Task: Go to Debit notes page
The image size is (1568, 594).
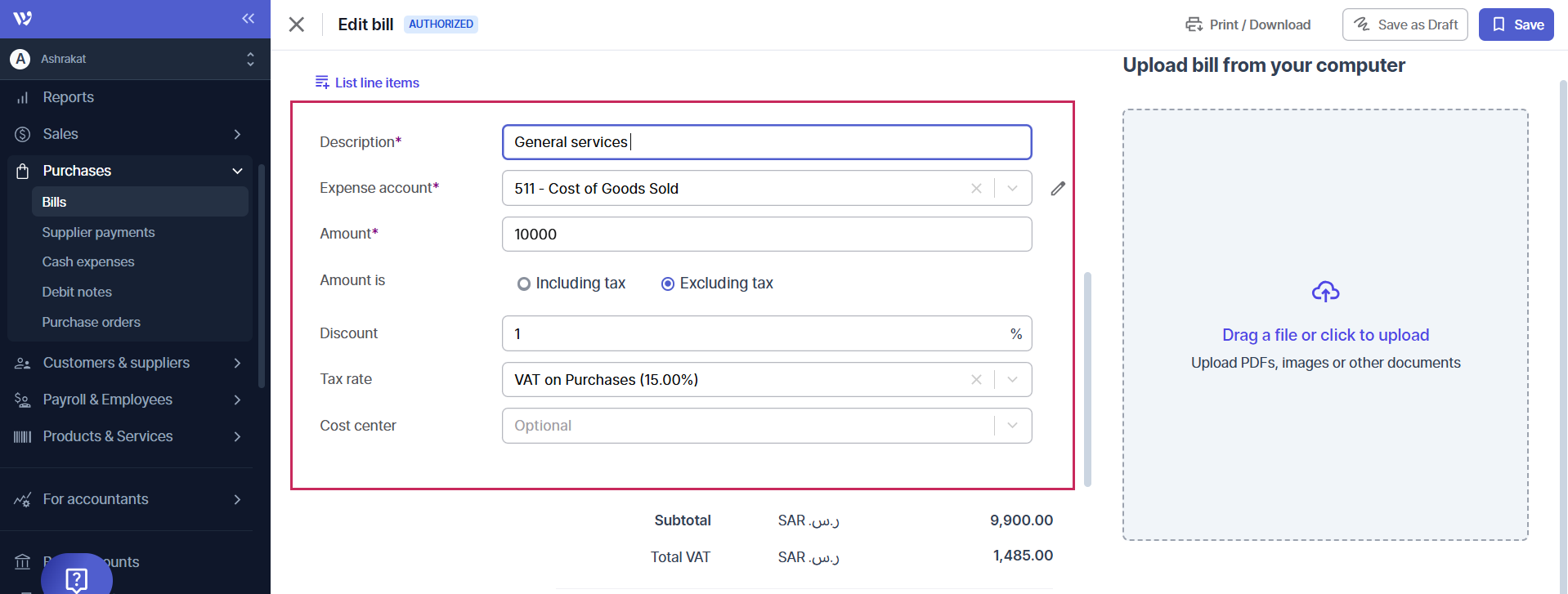Action: pyautogui.click(x=77, y=293)
